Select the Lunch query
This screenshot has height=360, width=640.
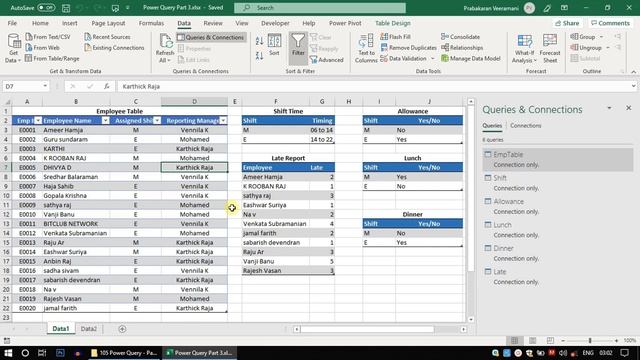pyautogui.click(x=558, y=229)
